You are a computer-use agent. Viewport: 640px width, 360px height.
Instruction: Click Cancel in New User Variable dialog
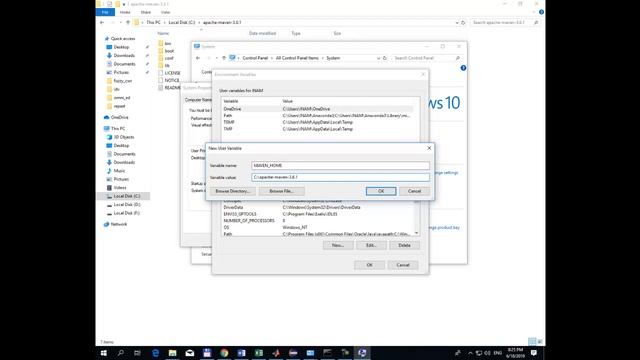tap(414, 191)
